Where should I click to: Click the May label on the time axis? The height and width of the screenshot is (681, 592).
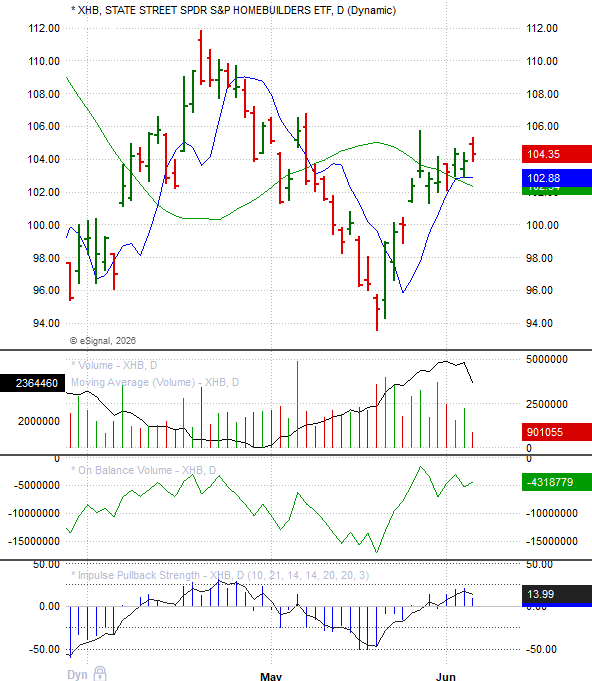[x=271, y=676]
